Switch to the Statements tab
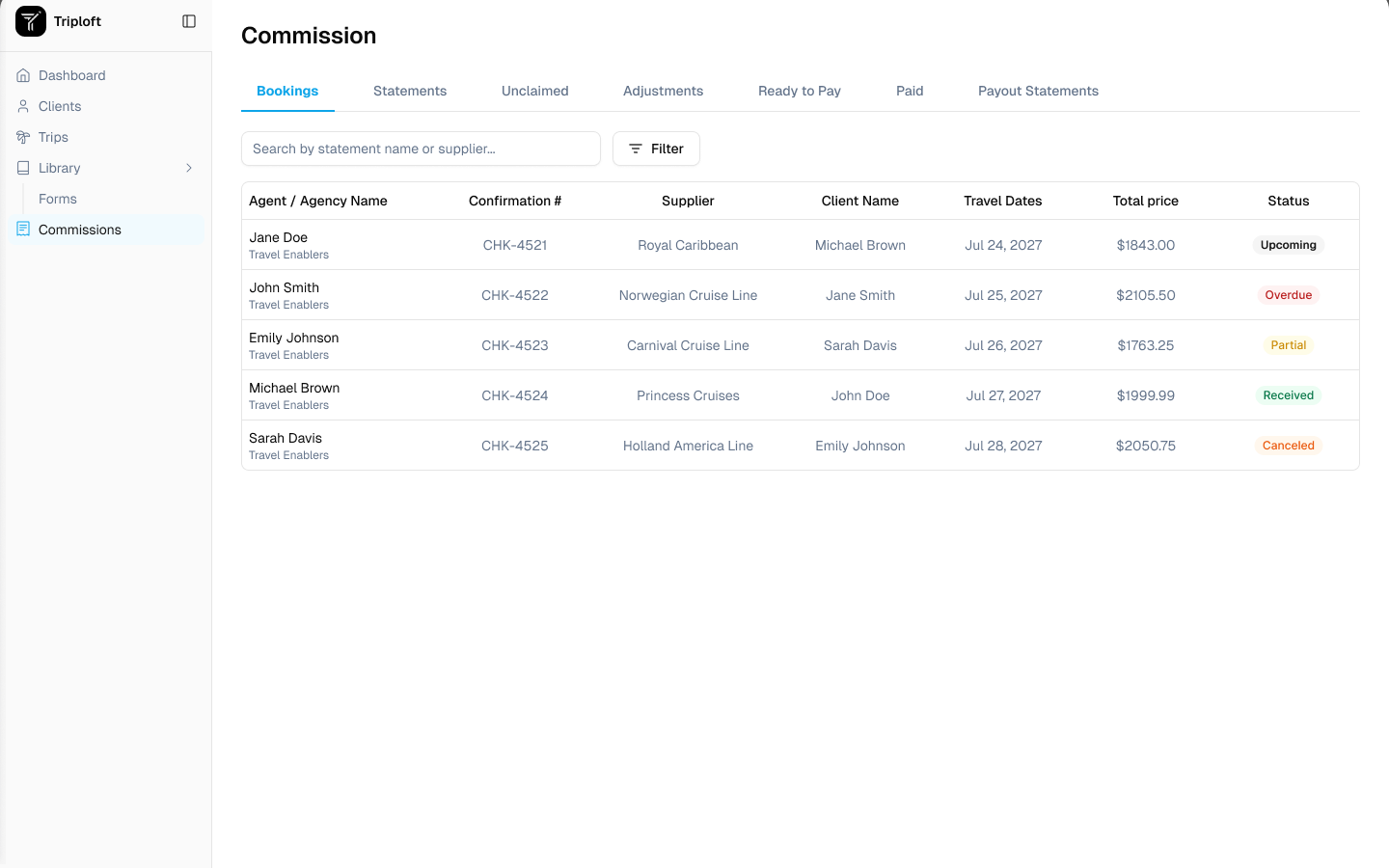The height and width of the screenshot is (868, 1389). pyautogui.click(x=410, y=91)
